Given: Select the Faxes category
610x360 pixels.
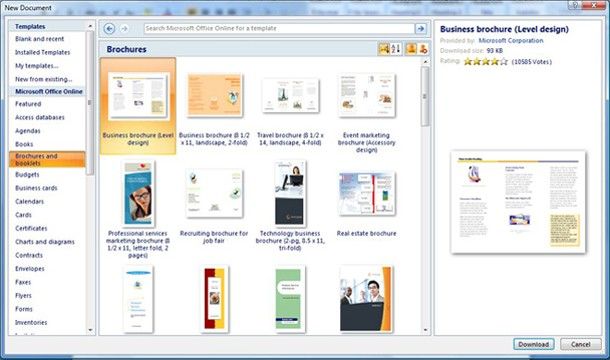Looking at the screenshot, I should pyautogui.click(x=23, y=282).
